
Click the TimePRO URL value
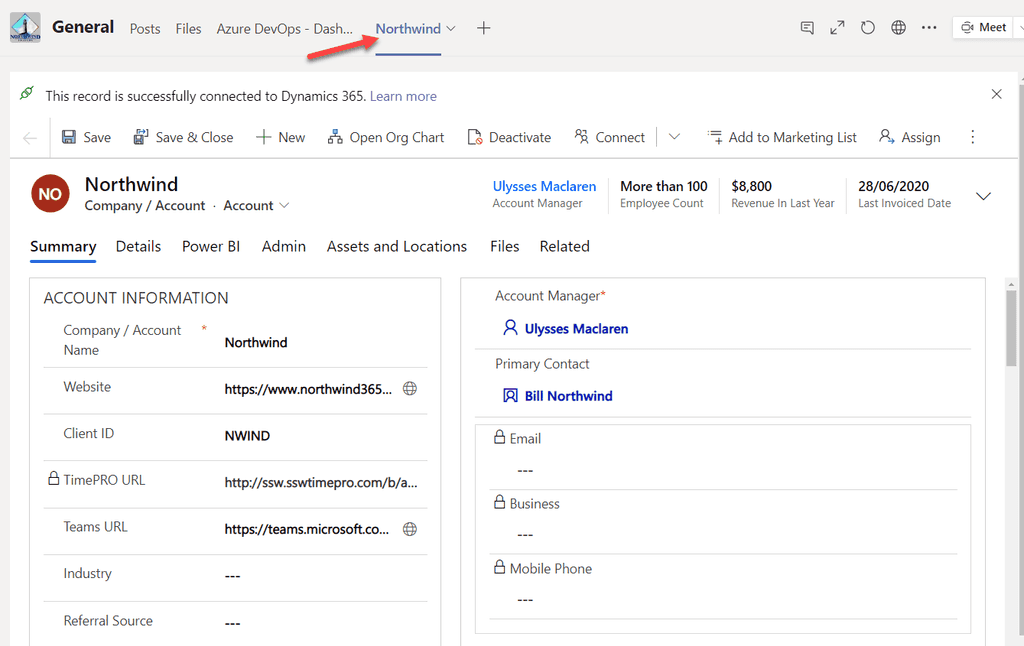[x=321, y=483]
